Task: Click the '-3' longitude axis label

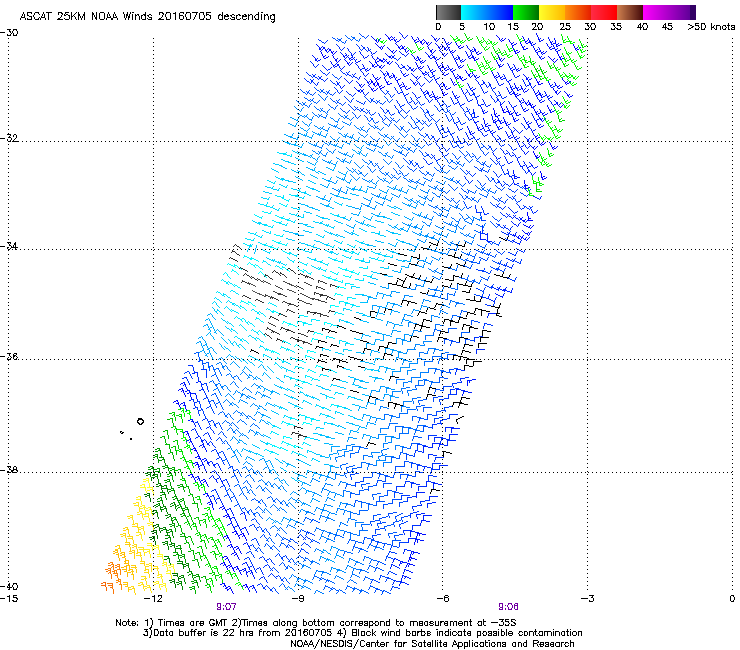Action: [588, 599]
